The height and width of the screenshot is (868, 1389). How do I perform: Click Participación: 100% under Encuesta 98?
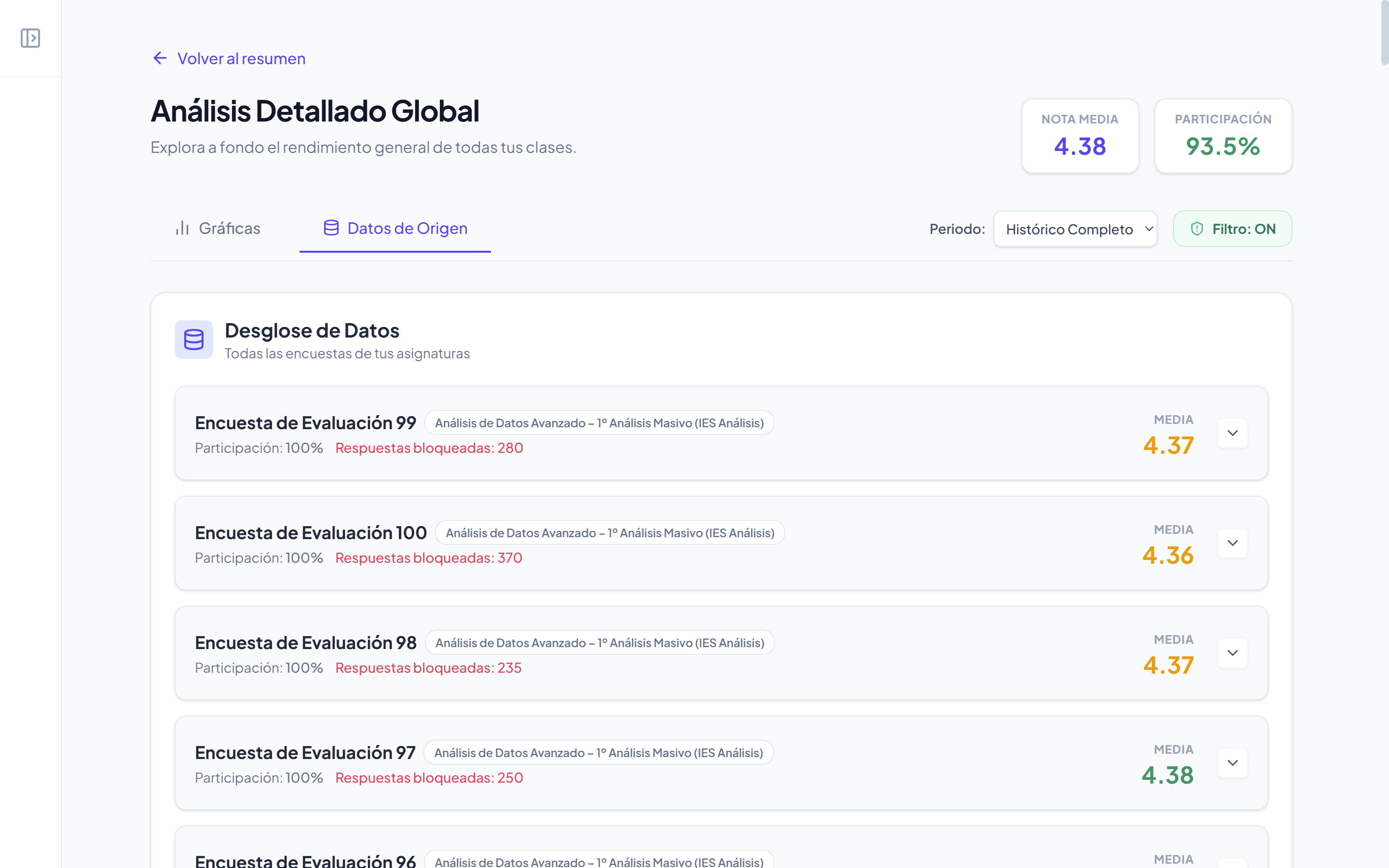pyautogui.click(x=259, y=668)
